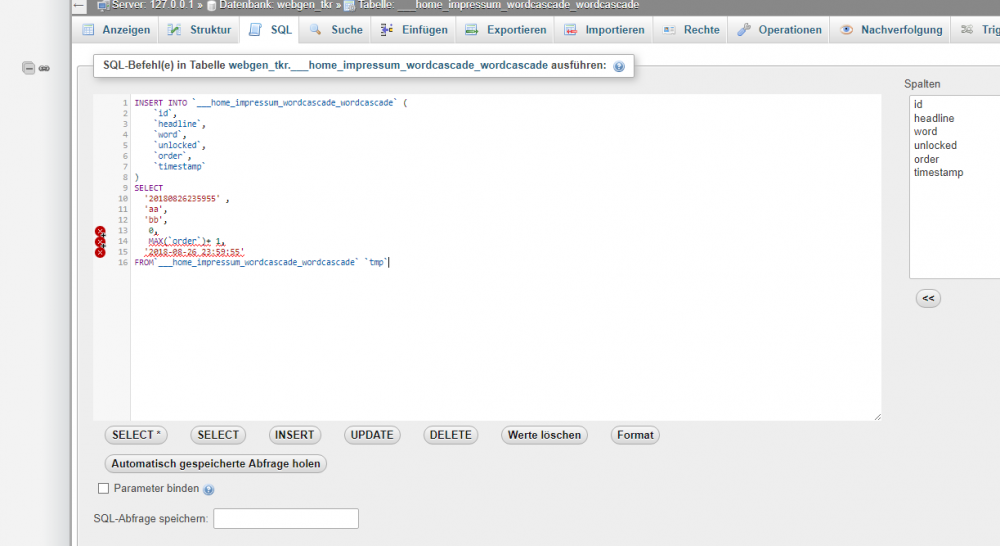
Task: Open the Importieren tab
Action: [x=604, y=30]
